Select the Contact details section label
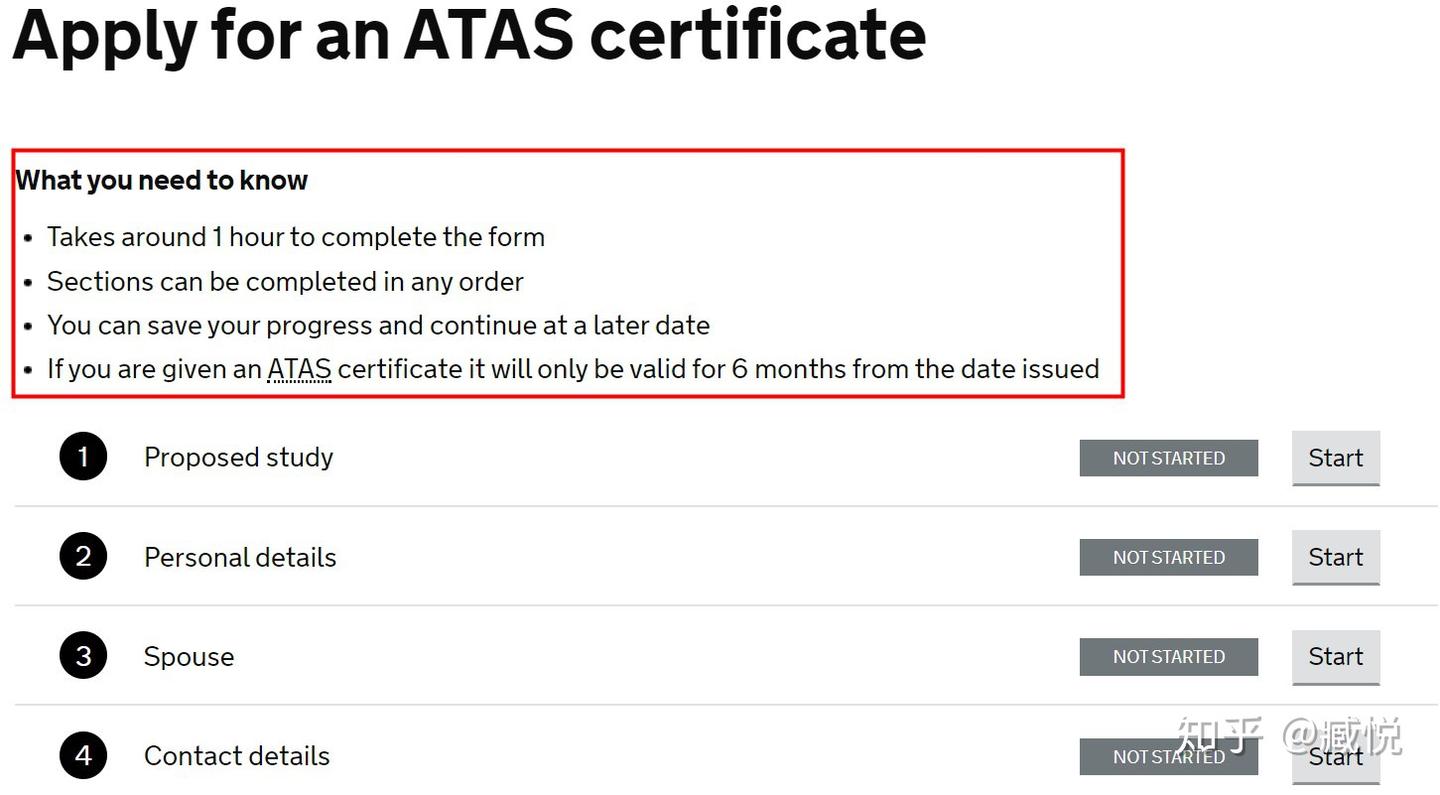 click(x=236, y=756)
